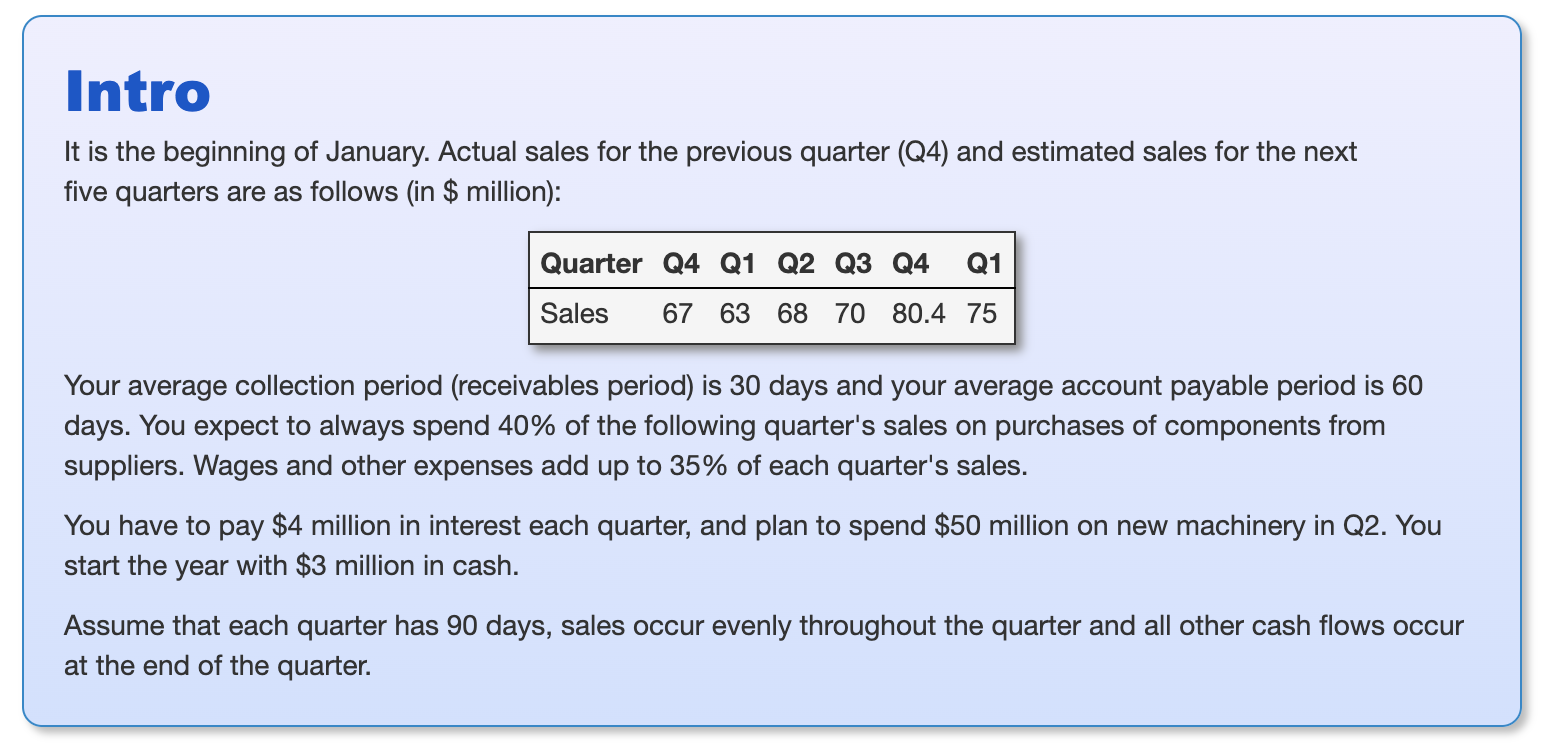This screenshot has width=1550, height=756.
Task: Click the last Q1 column header
Action: [984, 263]
